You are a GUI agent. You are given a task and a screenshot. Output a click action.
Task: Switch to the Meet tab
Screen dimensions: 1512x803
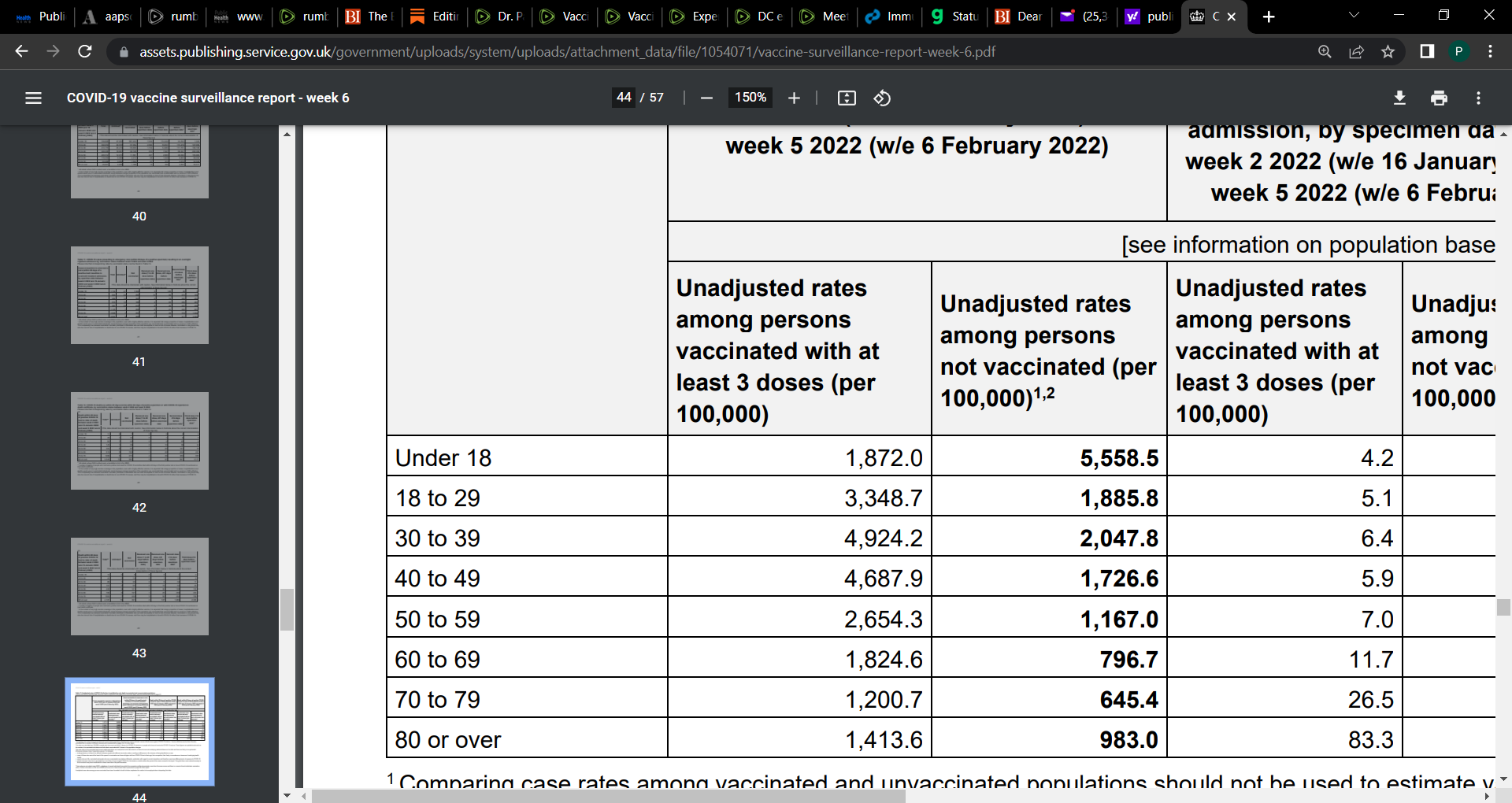click(825, 17)
